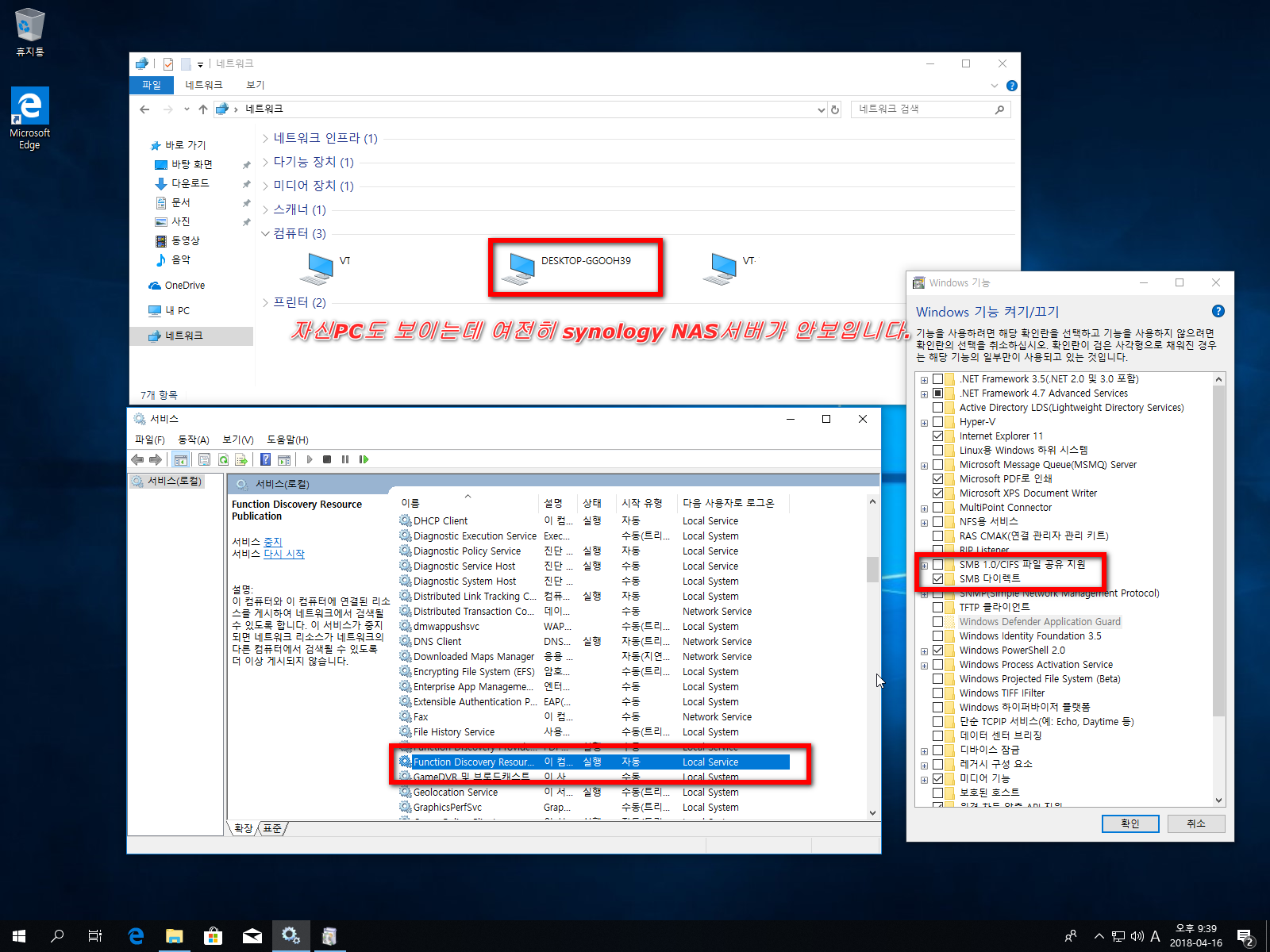Expand .NET Framework 4.7 Advanced Services node
1270x952 pixels.
(x=924, y=394)
